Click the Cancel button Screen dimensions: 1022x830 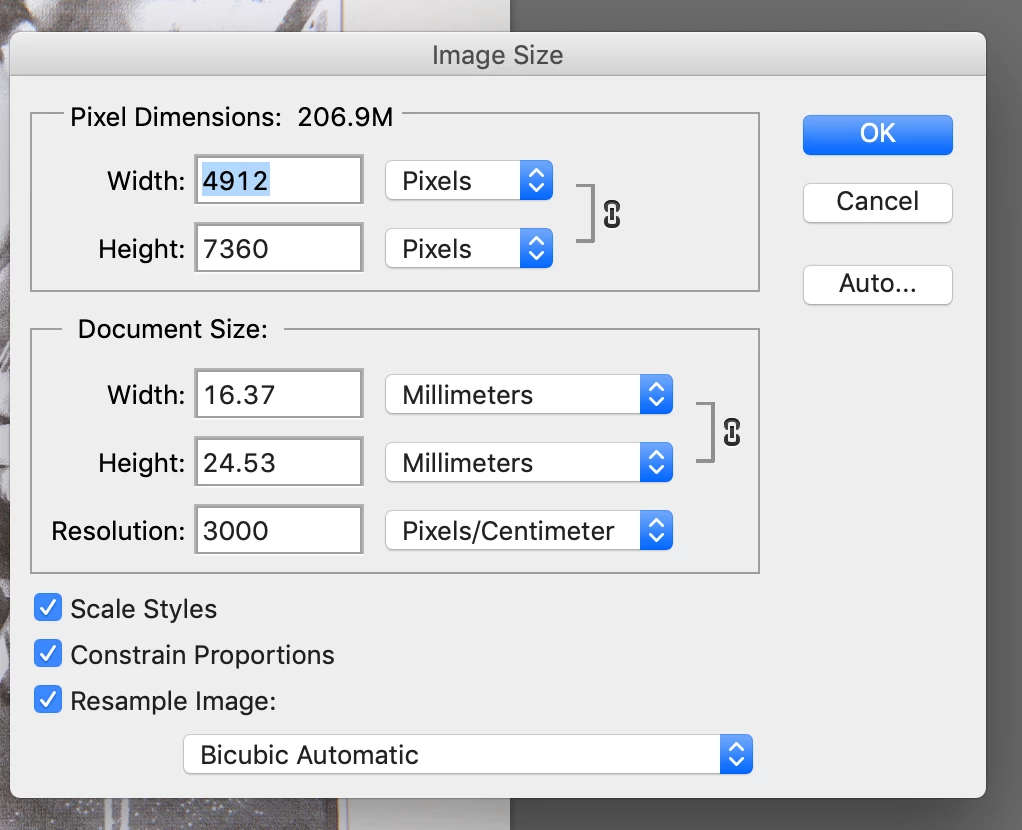point(877,202)
